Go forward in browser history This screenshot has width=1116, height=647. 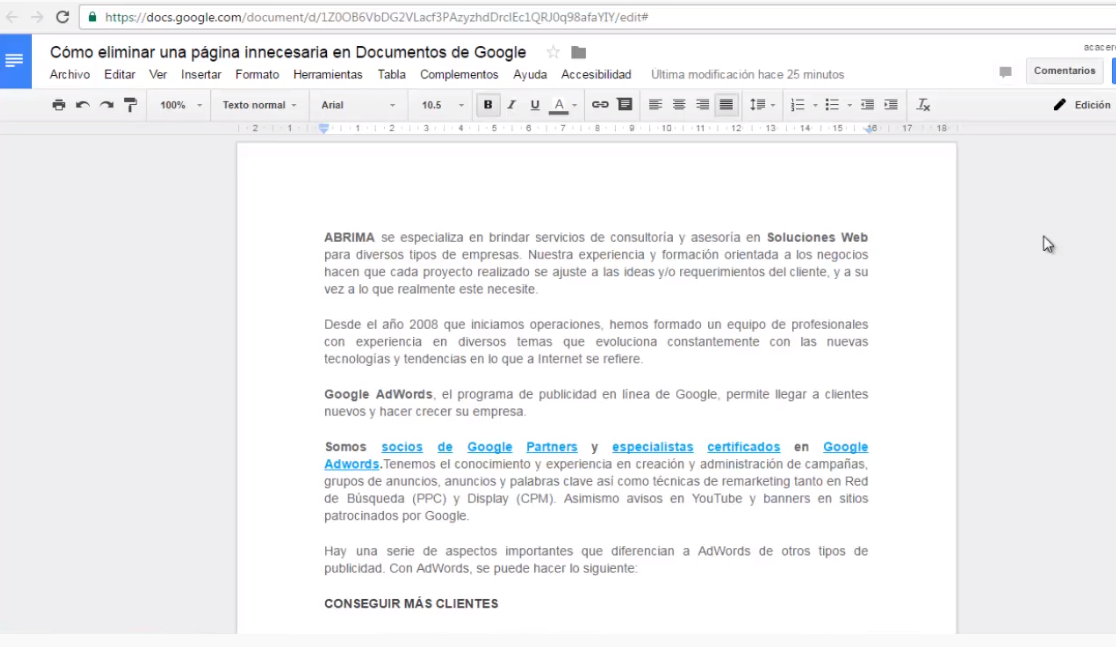coord(37,16)
